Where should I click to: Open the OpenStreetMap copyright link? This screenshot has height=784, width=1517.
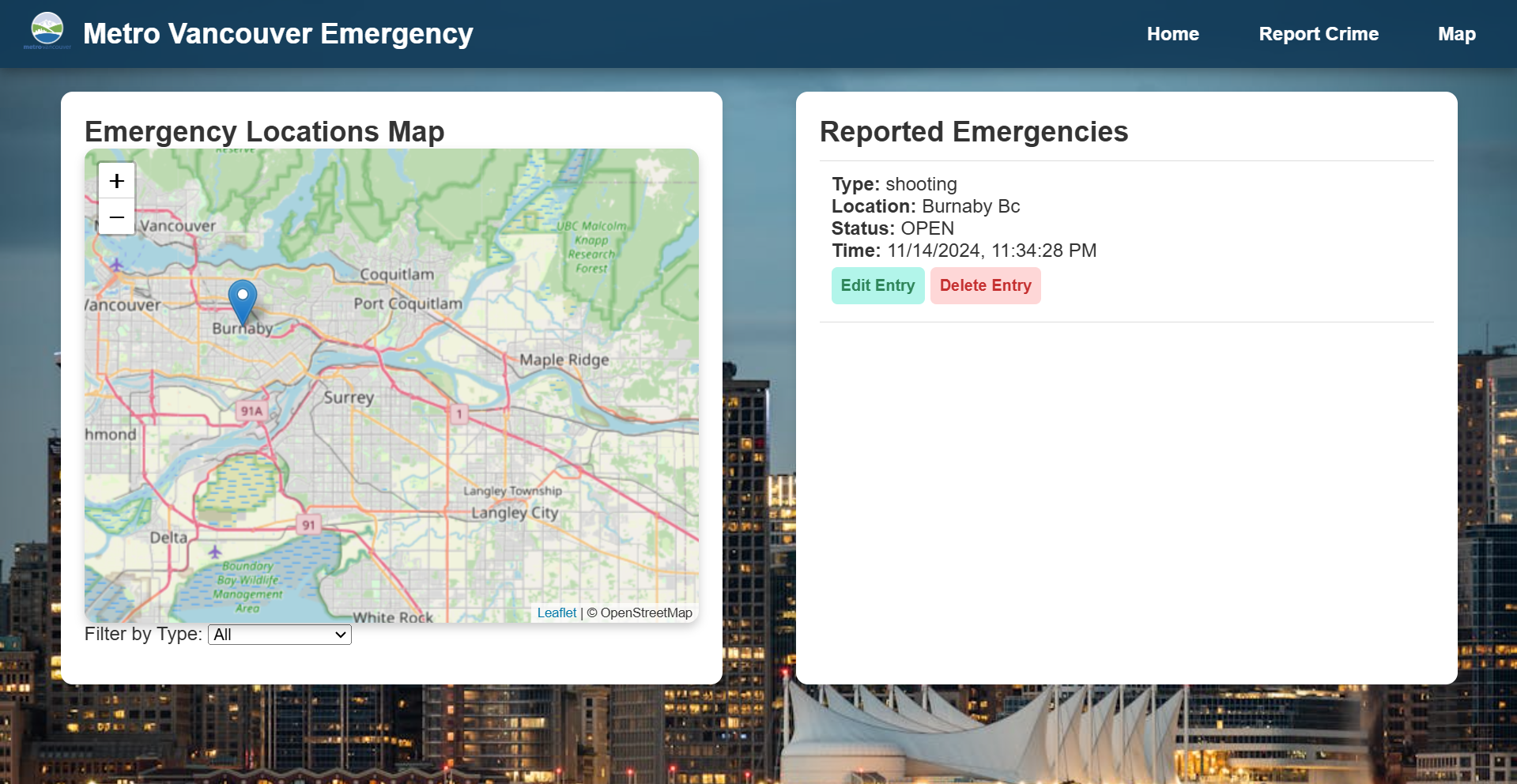pyautogui.click(x=645, y=612)
